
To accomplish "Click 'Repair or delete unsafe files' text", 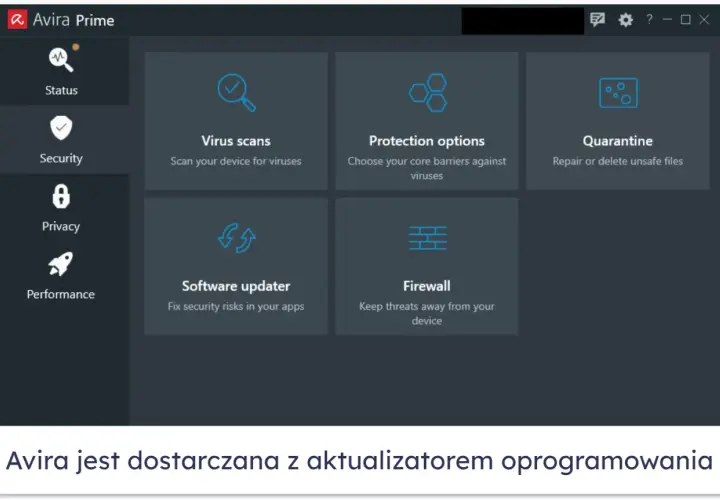I will 618,161.
